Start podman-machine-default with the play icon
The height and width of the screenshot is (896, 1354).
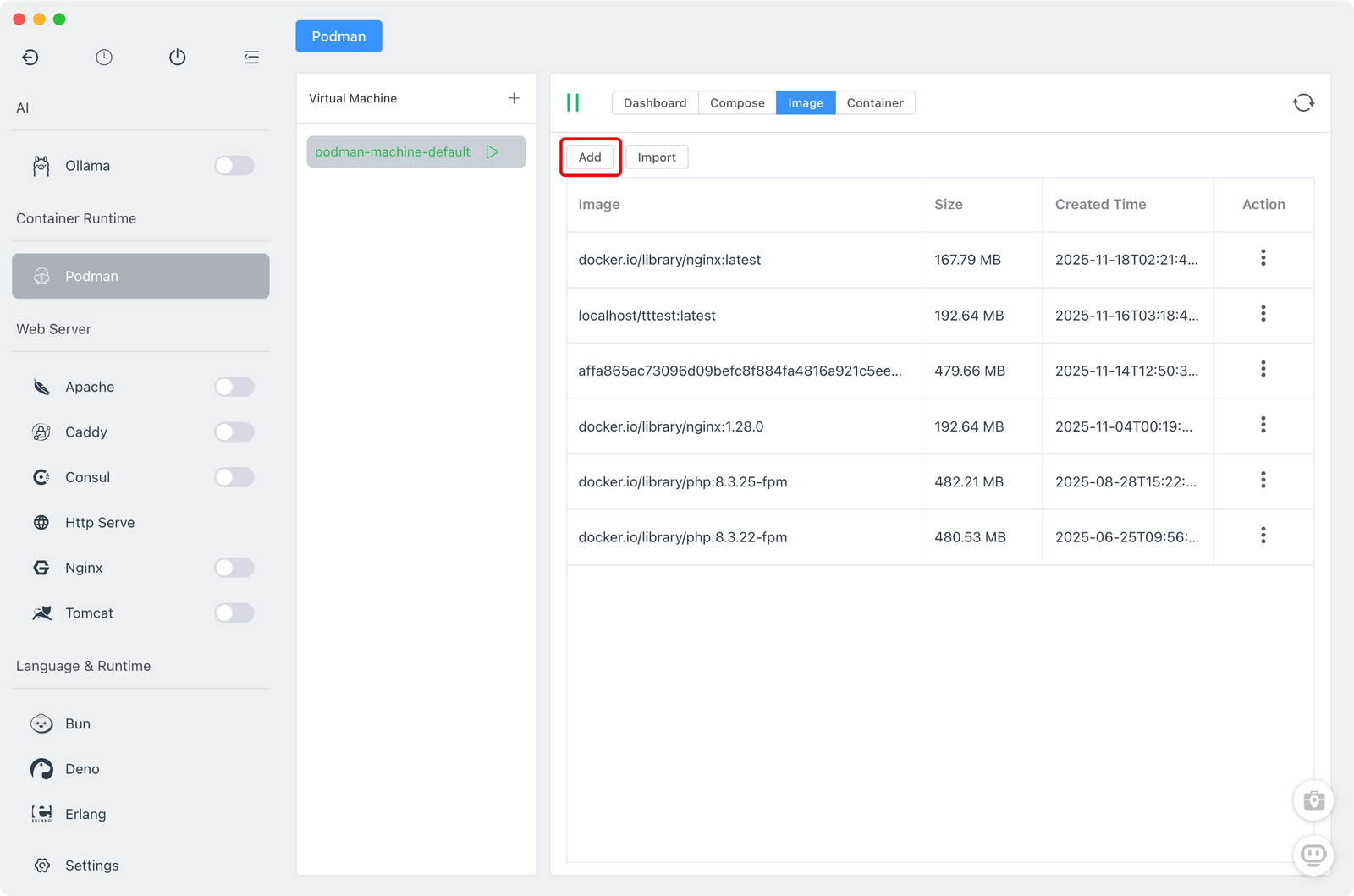493,152
